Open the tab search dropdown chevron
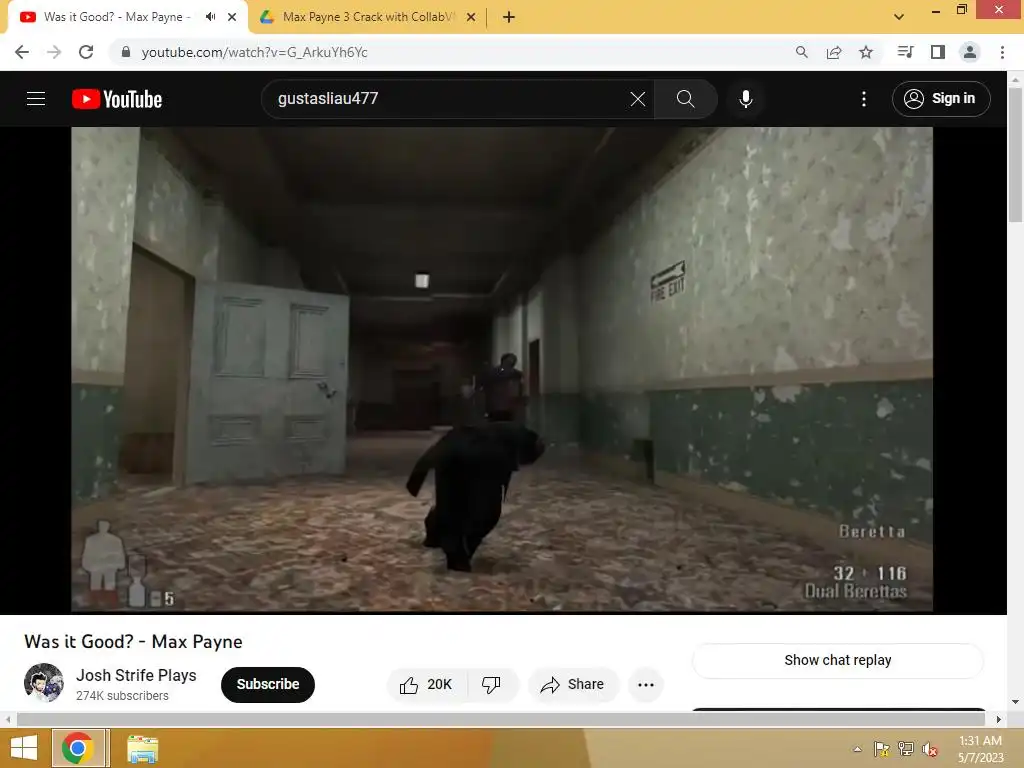 coord(899,17)
